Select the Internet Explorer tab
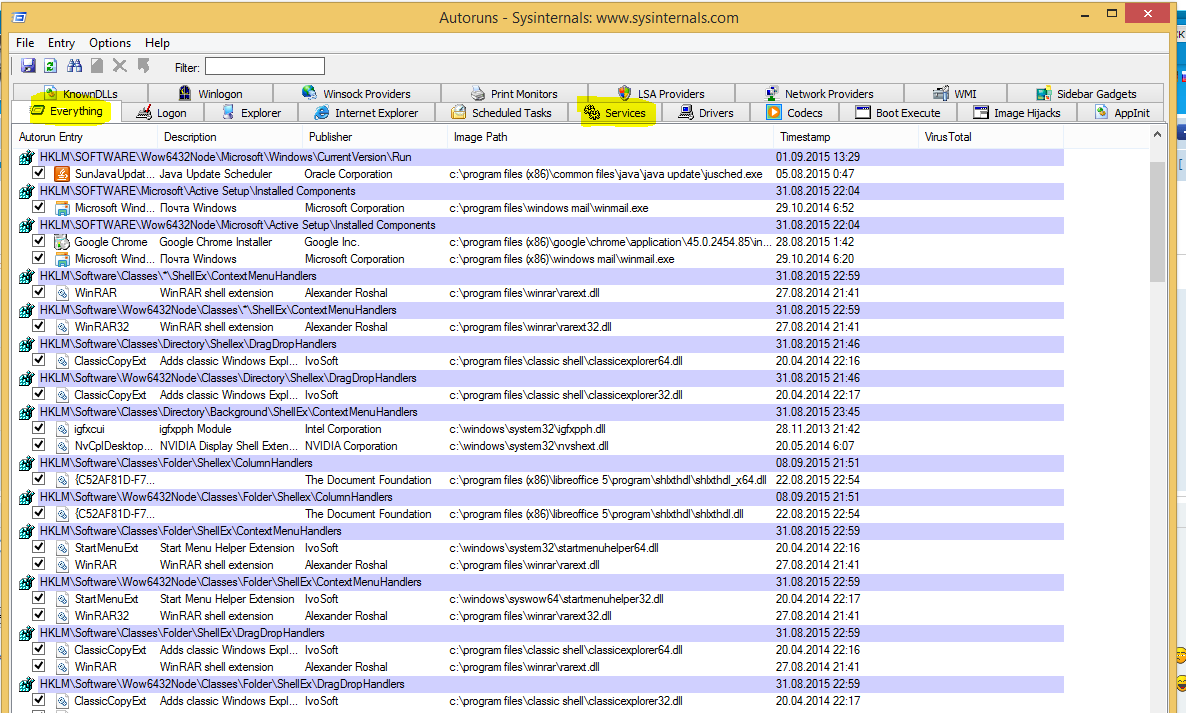 tap(366, 113)
